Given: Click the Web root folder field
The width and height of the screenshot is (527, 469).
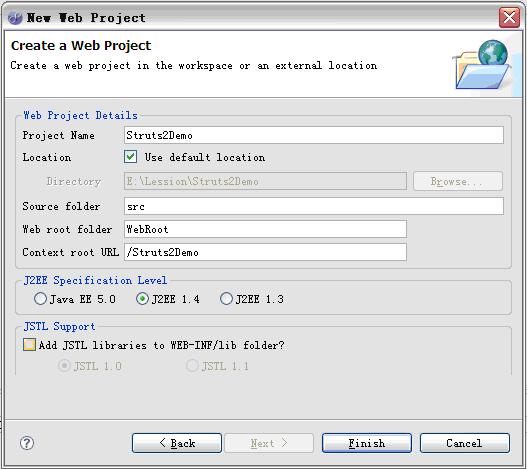Looking at the screenshot, I should tap(265, 229).
